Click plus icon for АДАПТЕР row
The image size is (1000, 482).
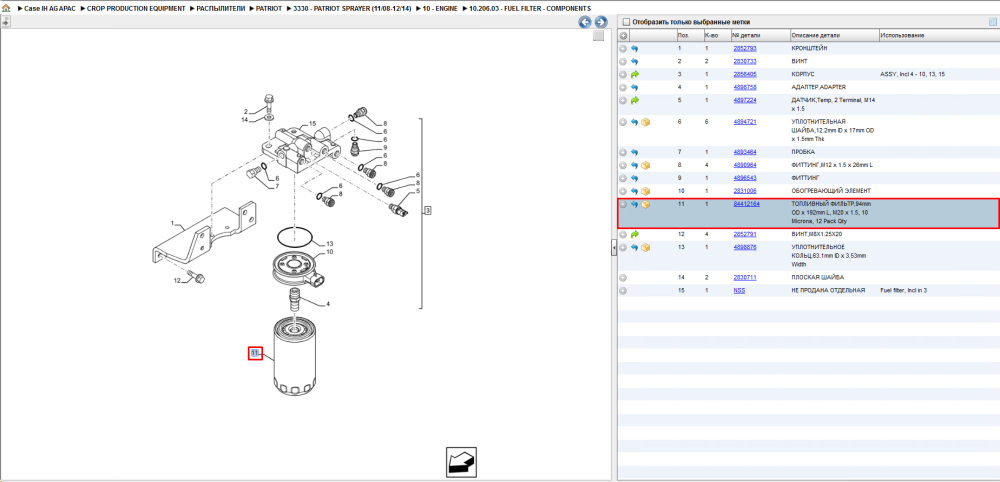pos(623,87)
